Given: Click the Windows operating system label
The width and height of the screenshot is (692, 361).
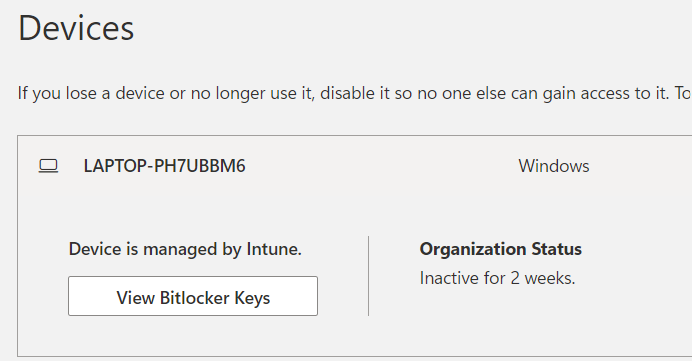Looking at the screenshot, I should point(554,166).
